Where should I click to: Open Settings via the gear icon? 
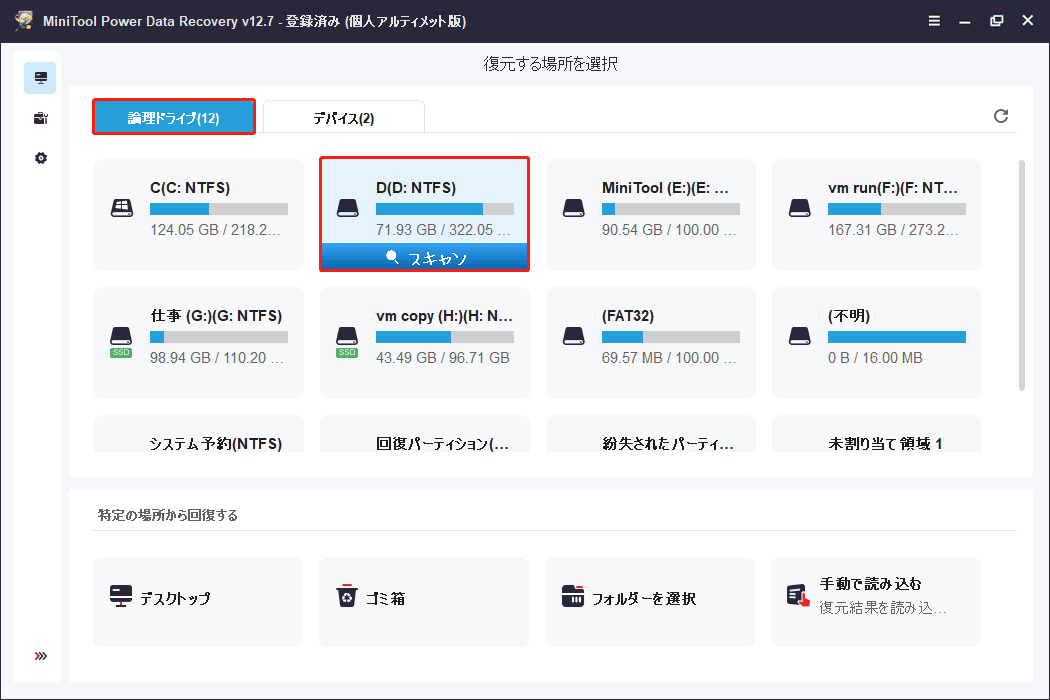pyautogui.click(x=39, y=157)
